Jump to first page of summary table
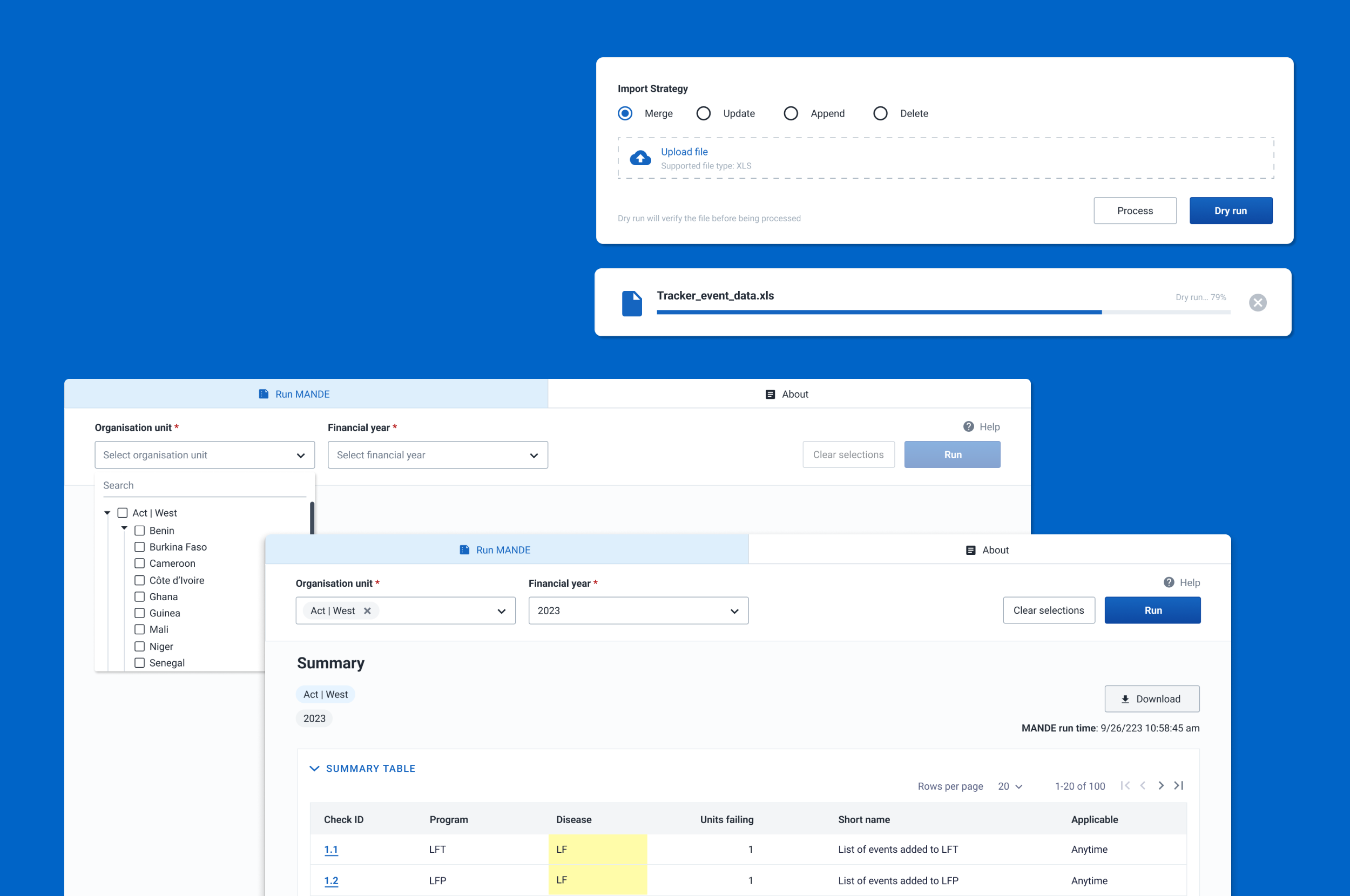This screenshot has width=1350, height=896. [1125, 786]
